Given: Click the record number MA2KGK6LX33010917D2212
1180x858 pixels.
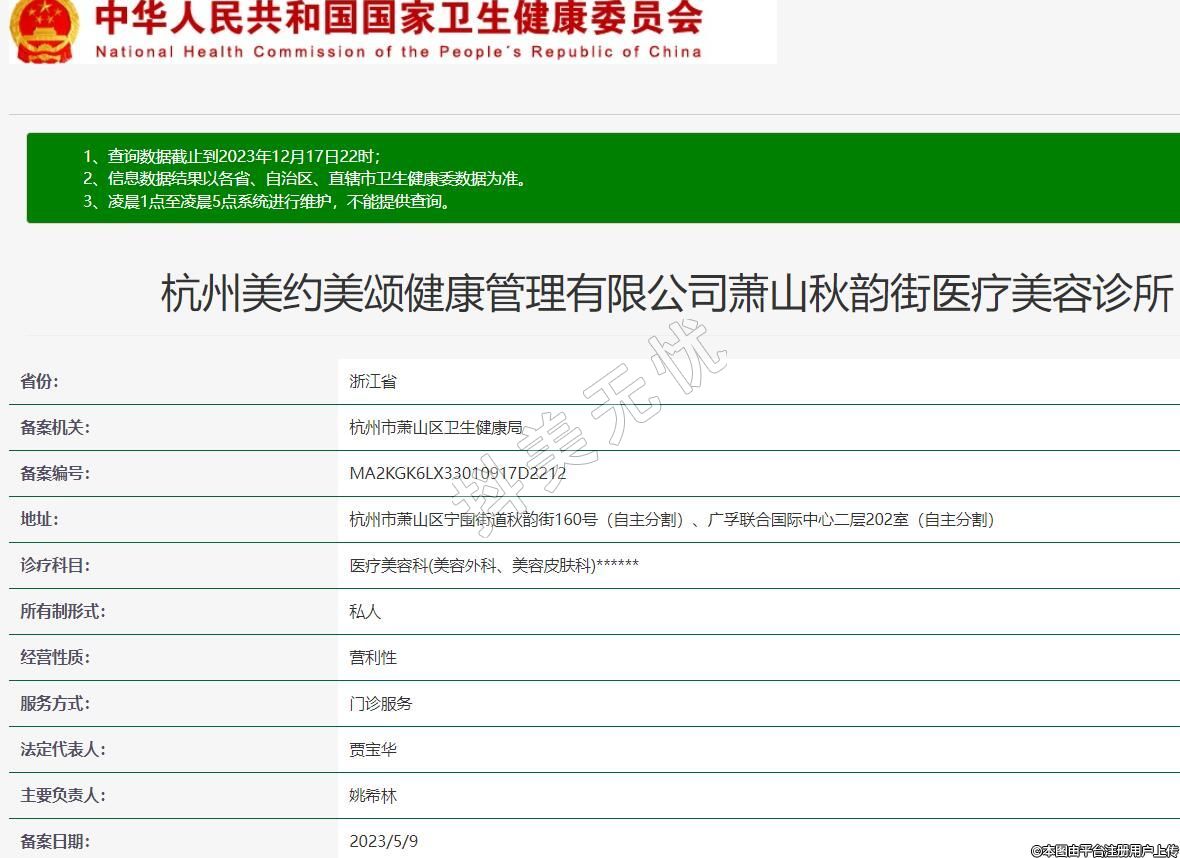Looking at the screenshot, I should pos(457,473).
